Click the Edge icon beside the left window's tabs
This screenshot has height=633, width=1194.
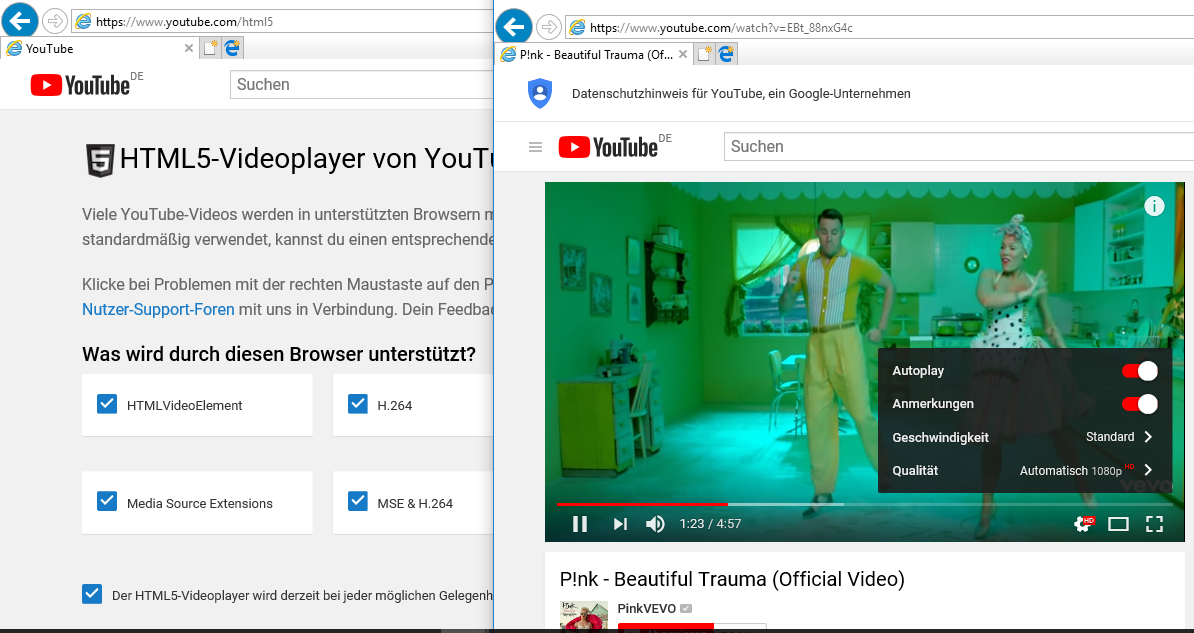[232, 48]
